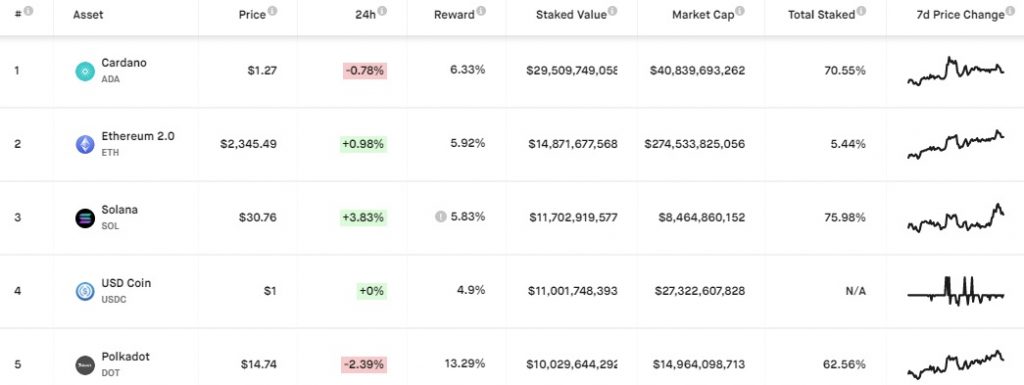1024x385 pixels.
Task: Click the Ethereum 2.0 coin icon
Action: point(85,144)
